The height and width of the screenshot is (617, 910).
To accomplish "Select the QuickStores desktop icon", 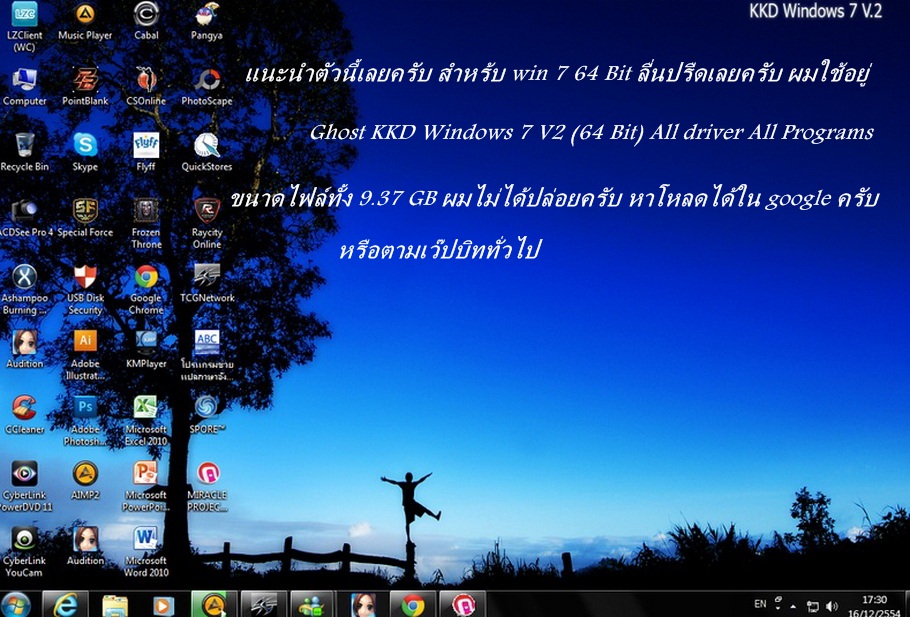I will (207, 153).
